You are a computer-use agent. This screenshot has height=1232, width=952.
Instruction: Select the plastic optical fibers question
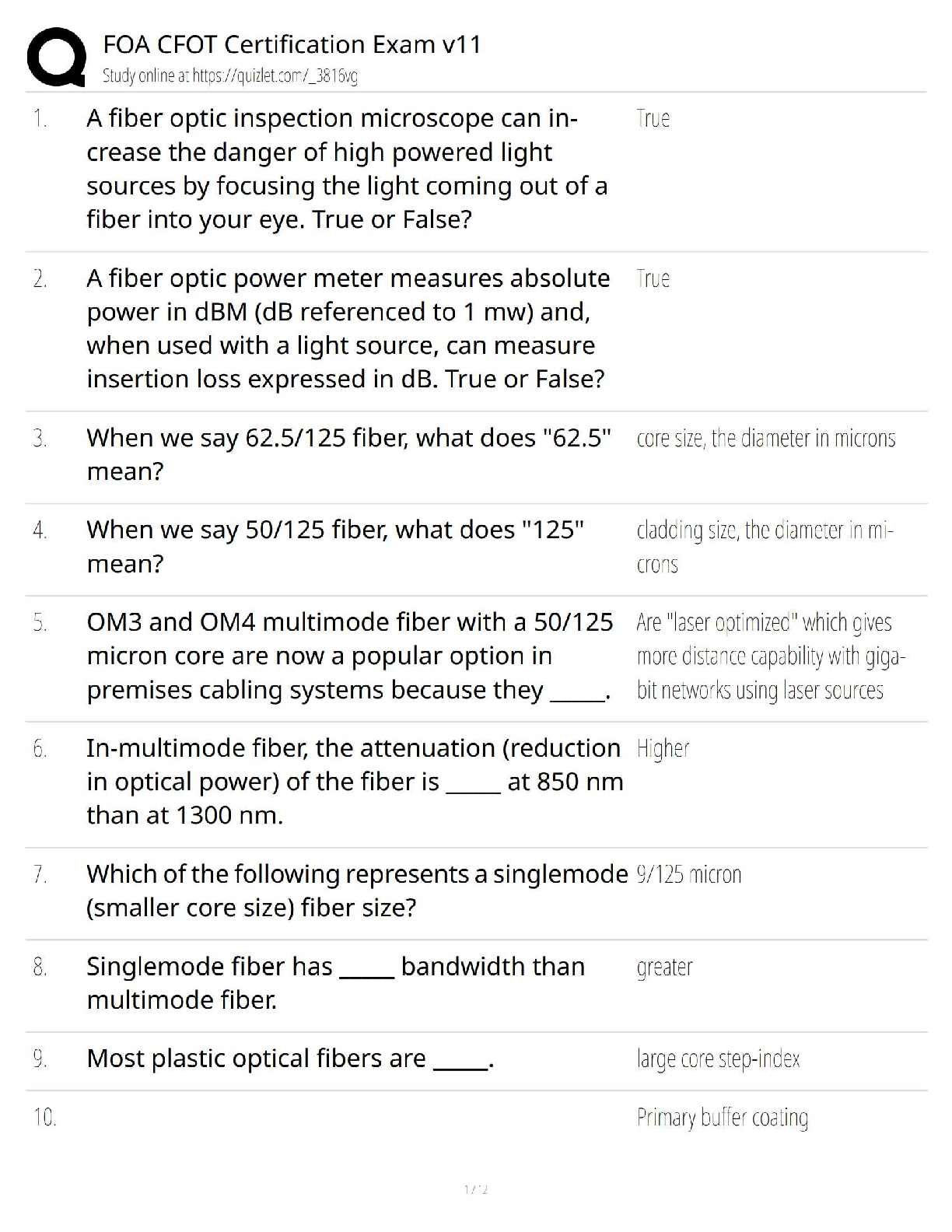tap(290, 1059)
